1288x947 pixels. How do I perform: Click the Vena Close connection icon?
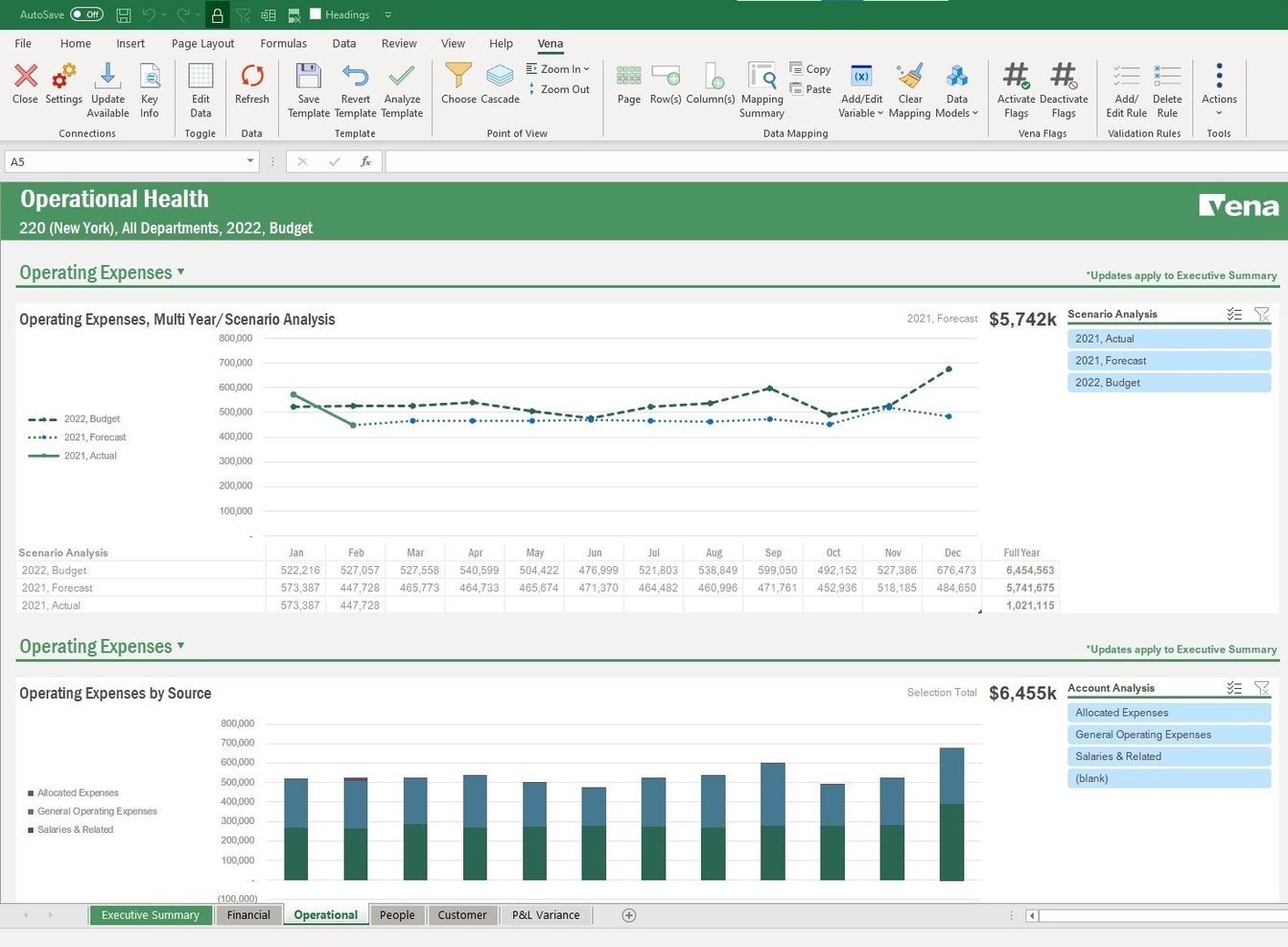[x=26, y=76]
